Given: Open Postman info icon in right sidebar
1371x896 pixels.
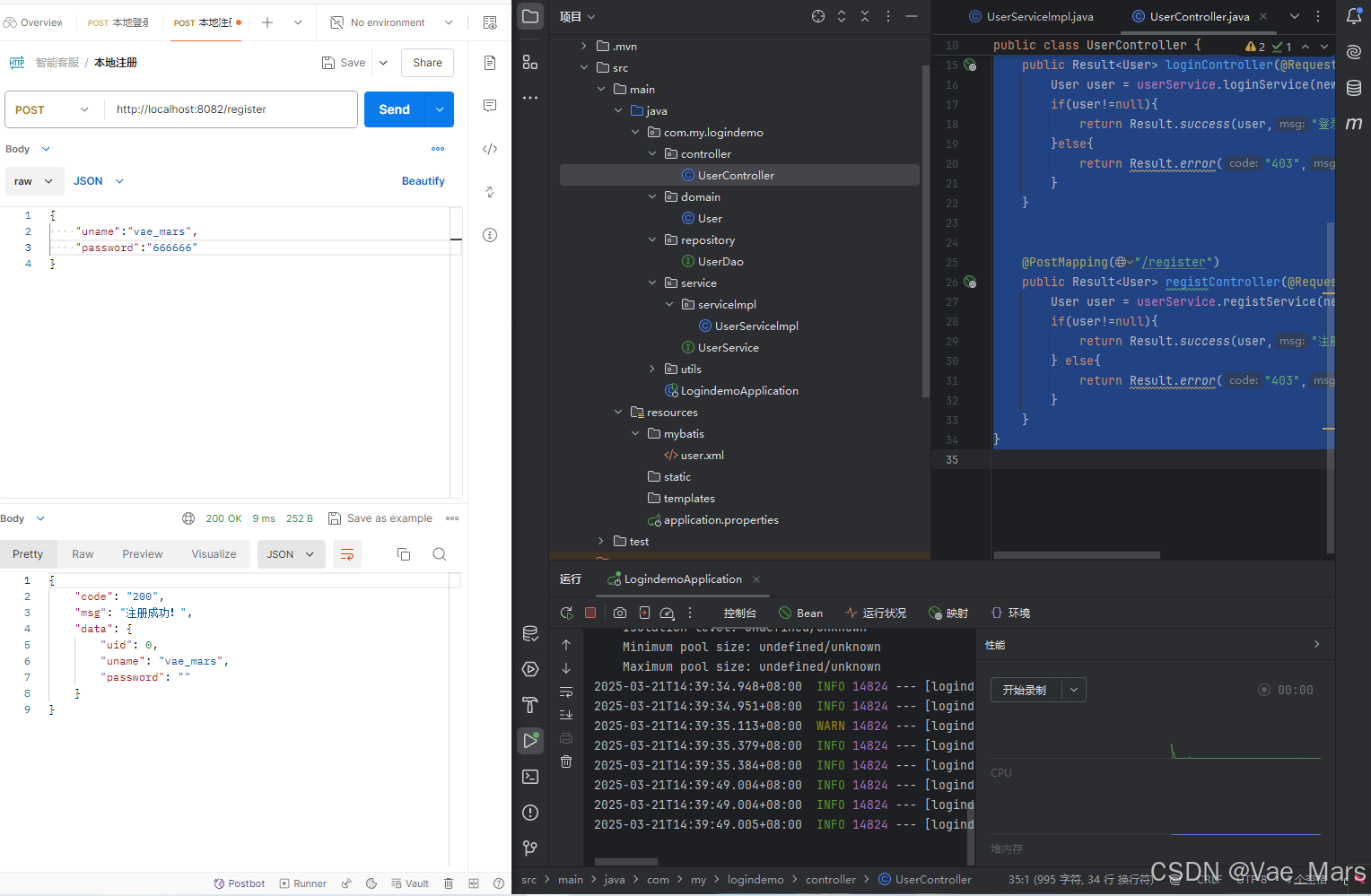Looking at the screenshot, I should point(490,235).
